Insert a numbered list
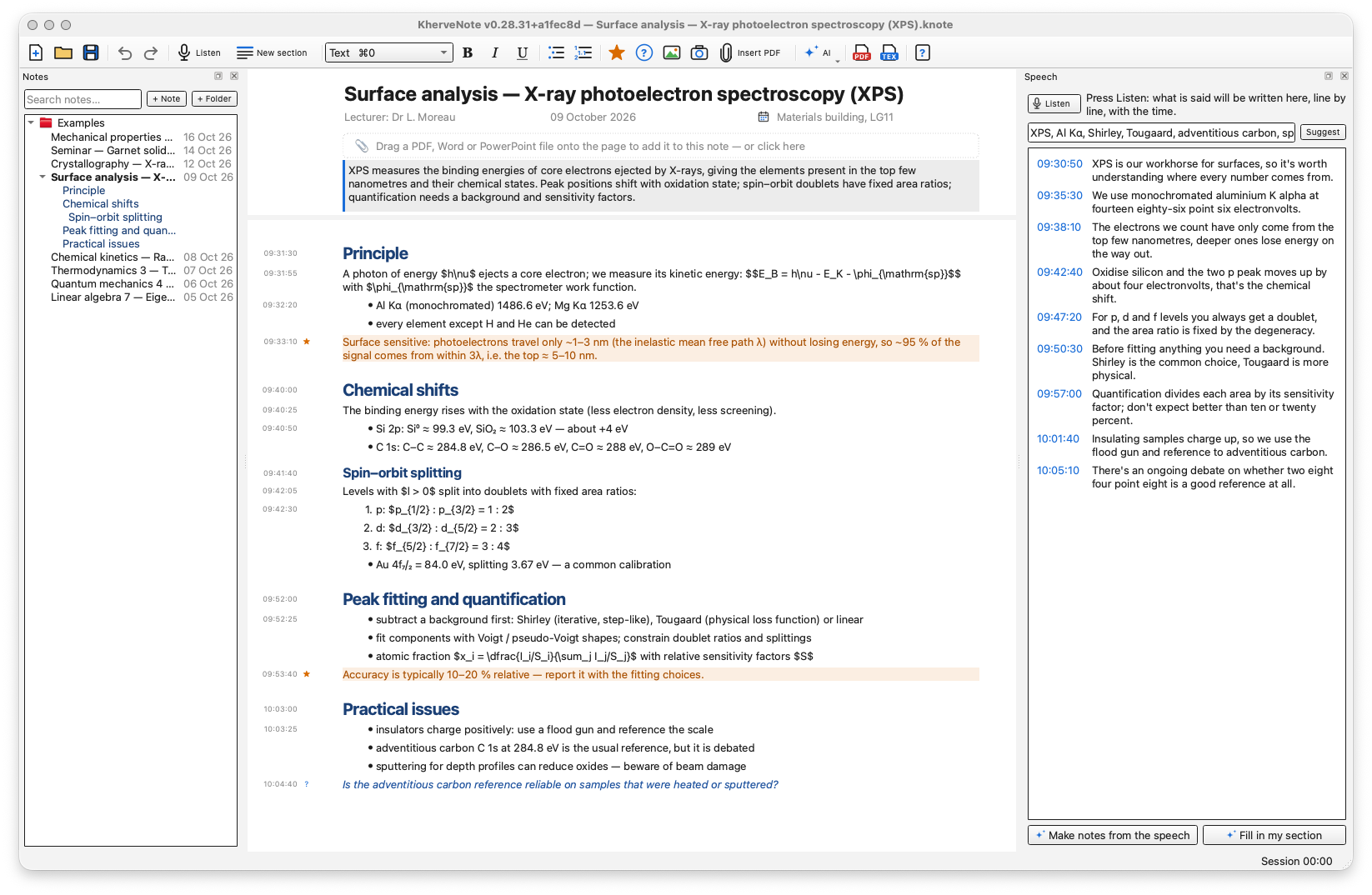Image resolution: width=1372 pixels, height=895 pixels. [x=583, y=52]
